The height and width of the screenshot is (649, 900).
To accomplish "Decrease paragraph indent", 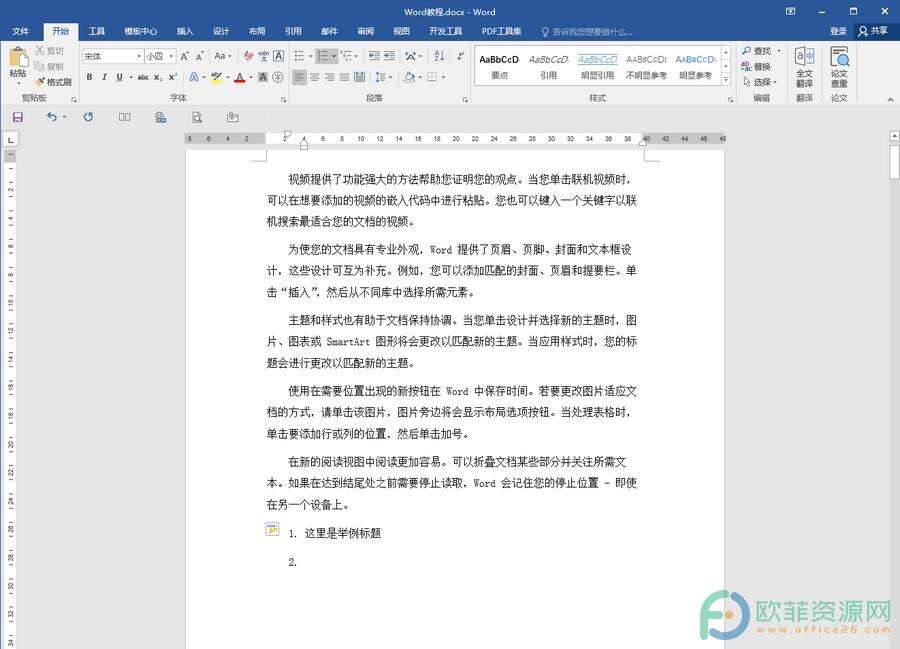I will pos(374,56).
